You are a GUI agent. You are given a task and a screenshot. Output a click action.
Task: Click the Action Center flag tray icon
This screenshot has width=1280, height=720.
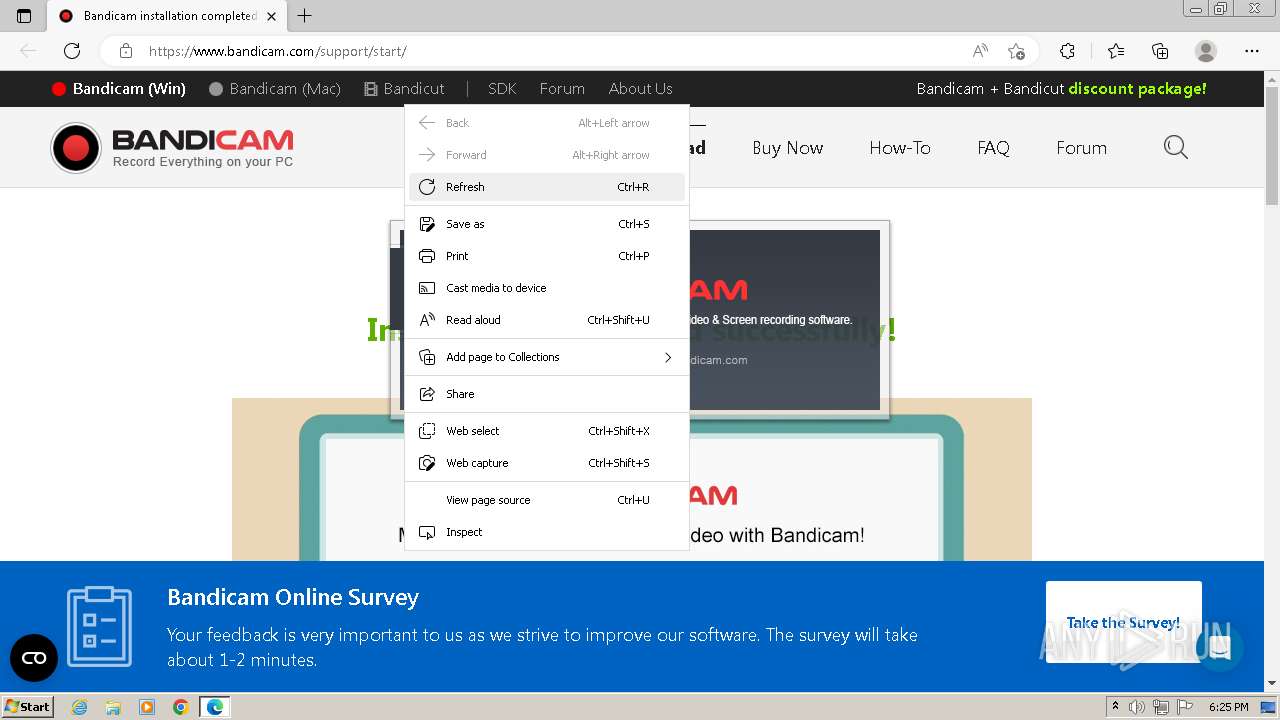pos(1183,707)
